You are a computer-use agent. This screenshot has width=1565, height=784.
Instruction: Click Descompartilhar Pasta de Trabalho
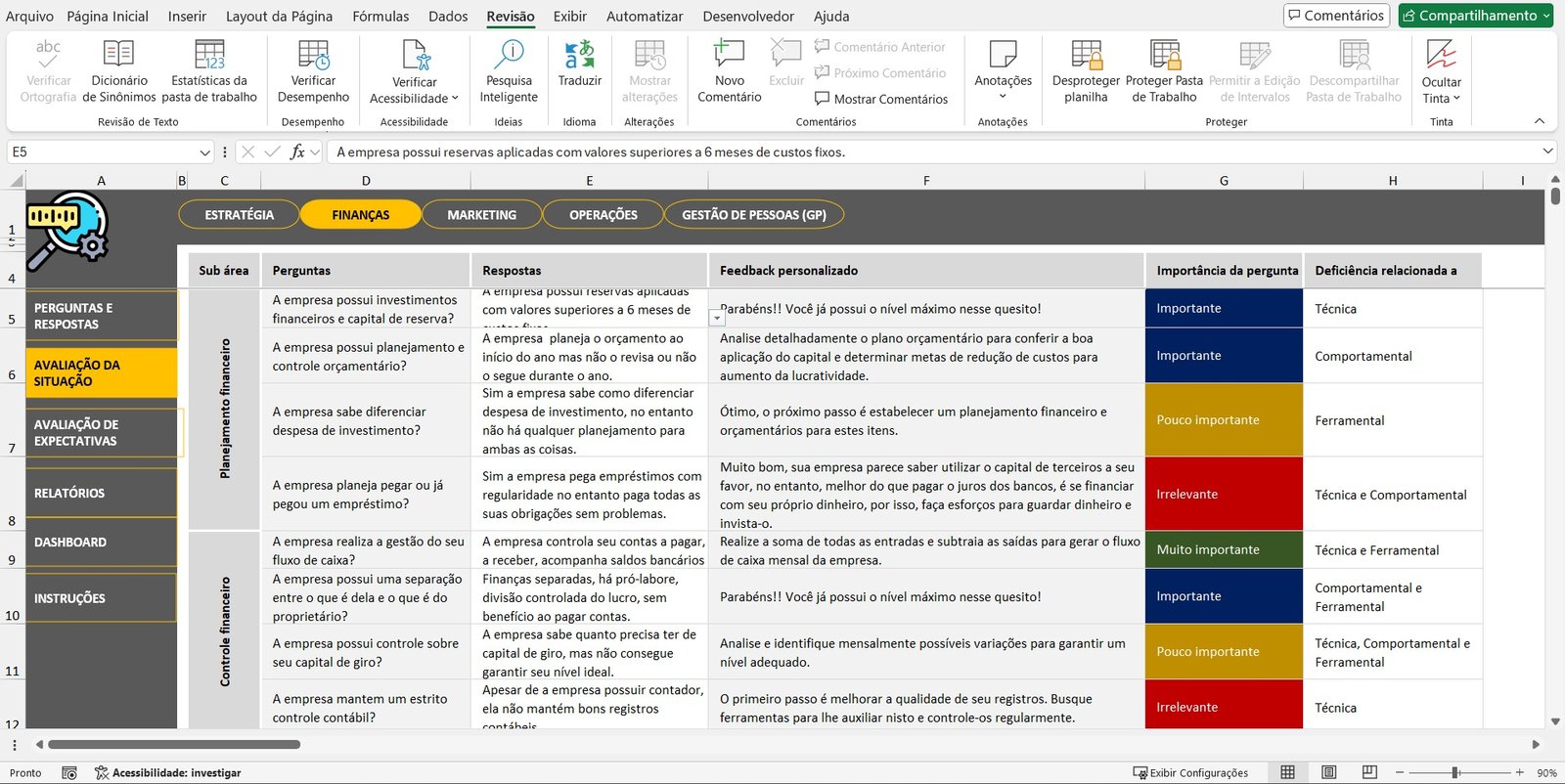click(x=1354, y=70)
